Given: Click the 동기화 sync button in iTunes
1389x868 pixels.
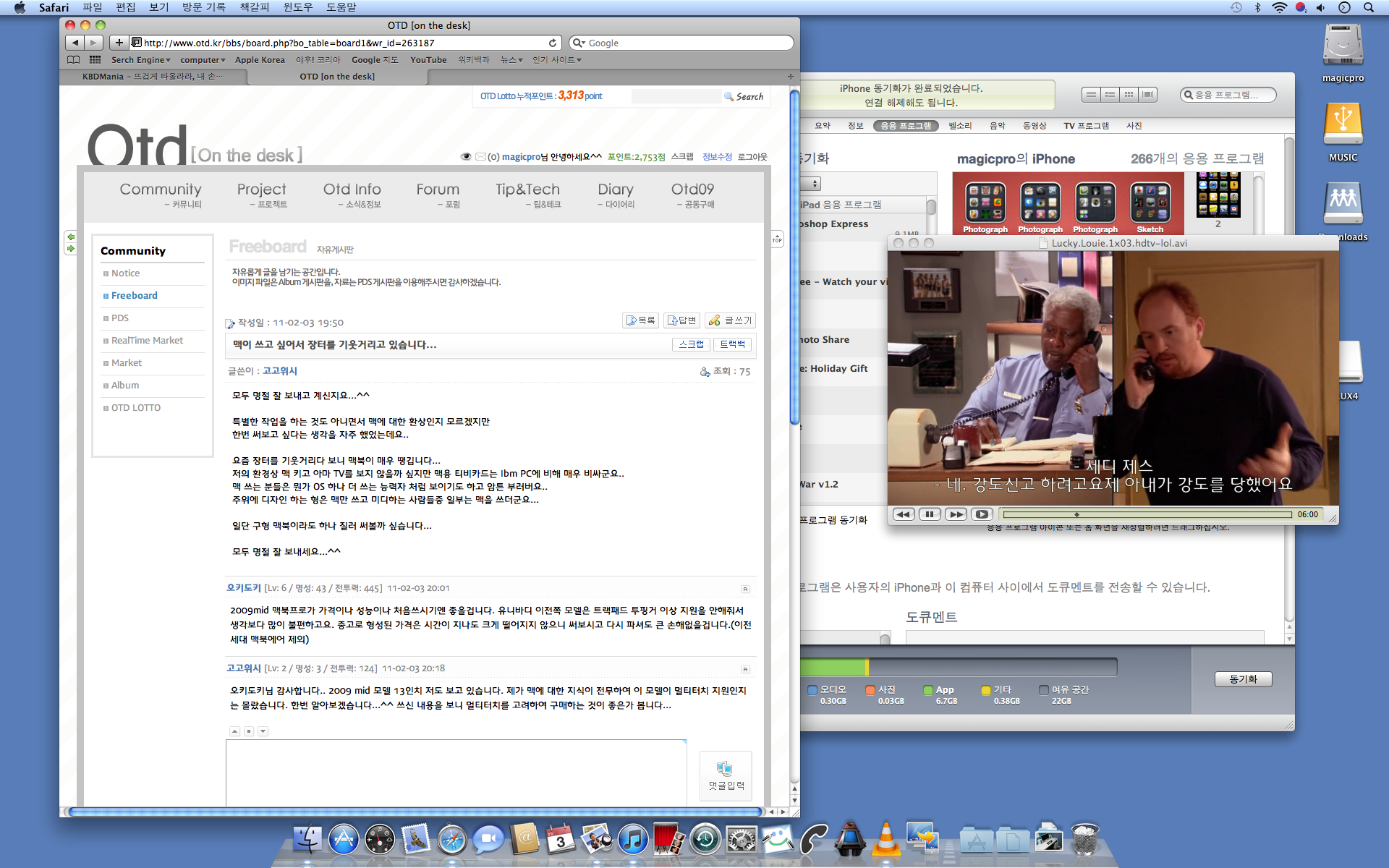Looking at the screenshot, I should click(x=1243, y=679).
